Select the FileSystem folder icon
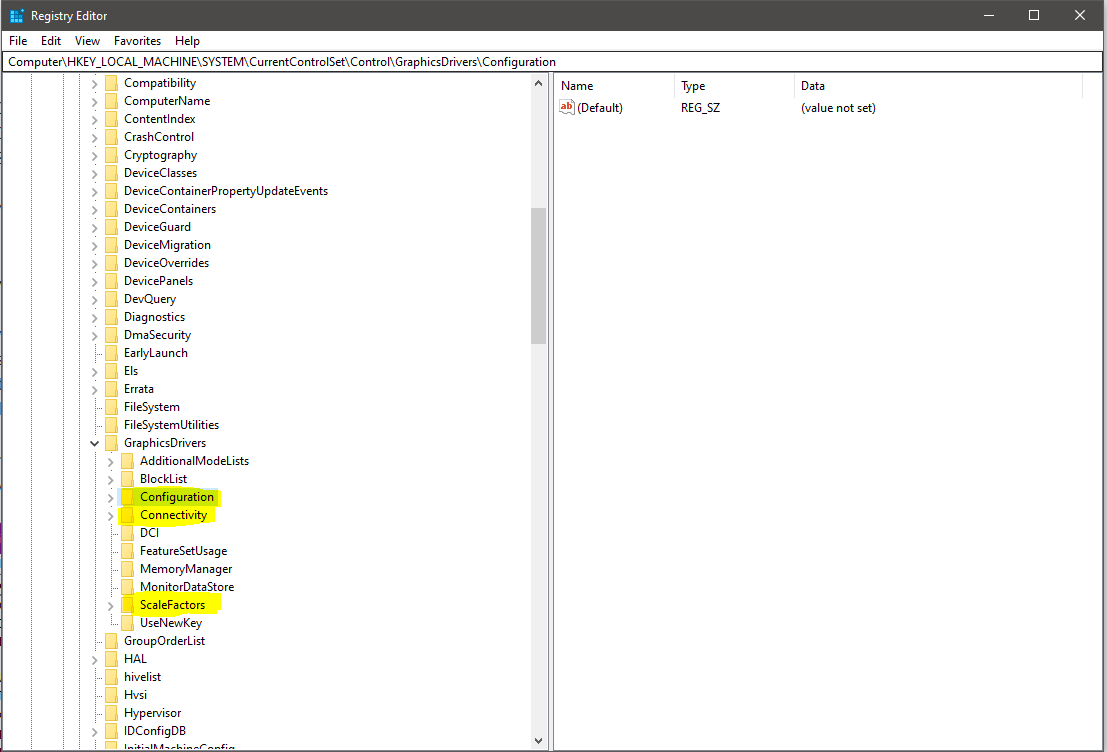 click(112, 407)
